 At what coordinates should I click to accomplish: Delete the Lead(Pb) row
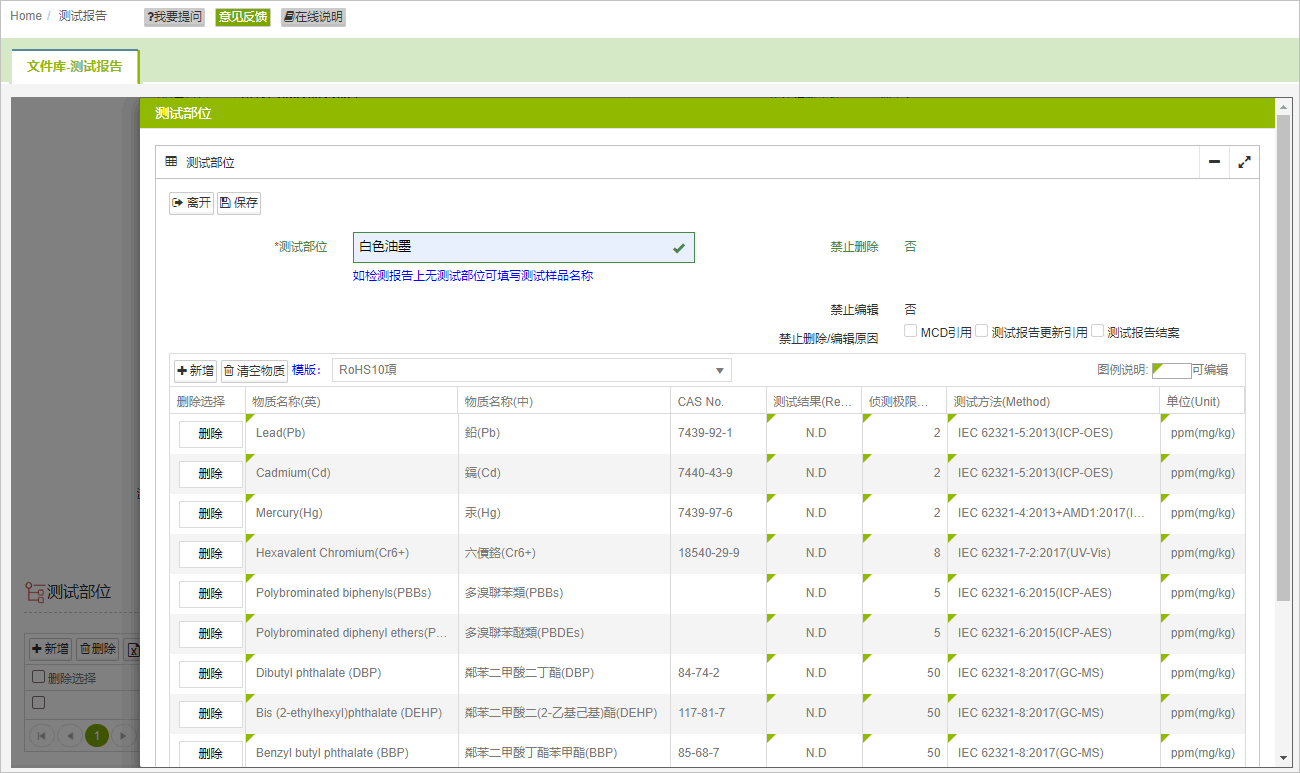click(x=211, y=434)
